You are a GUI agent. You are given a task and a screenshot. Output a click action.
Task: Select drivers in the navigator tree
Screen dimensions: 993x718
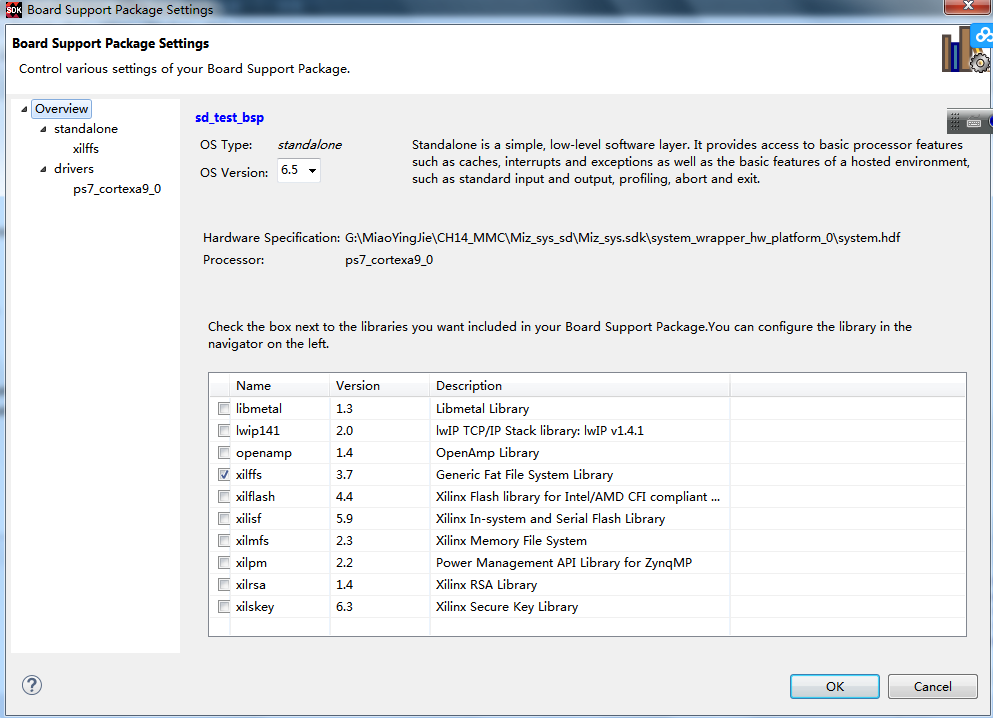pos(74,168)
